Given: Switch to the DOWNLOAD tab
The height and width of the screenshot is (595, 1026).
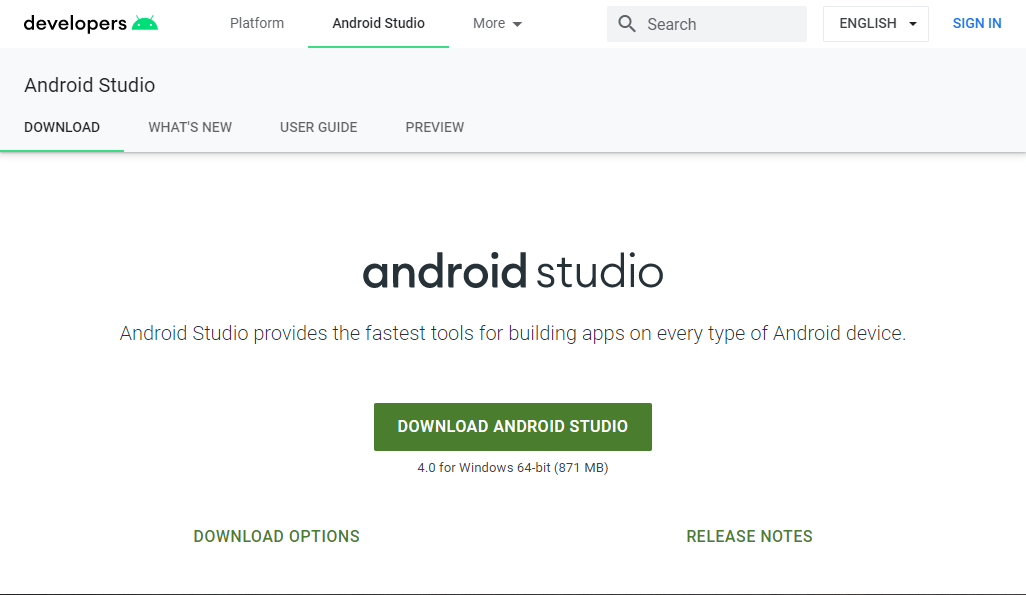Looking at the screenshot, I should coord(62,127).
